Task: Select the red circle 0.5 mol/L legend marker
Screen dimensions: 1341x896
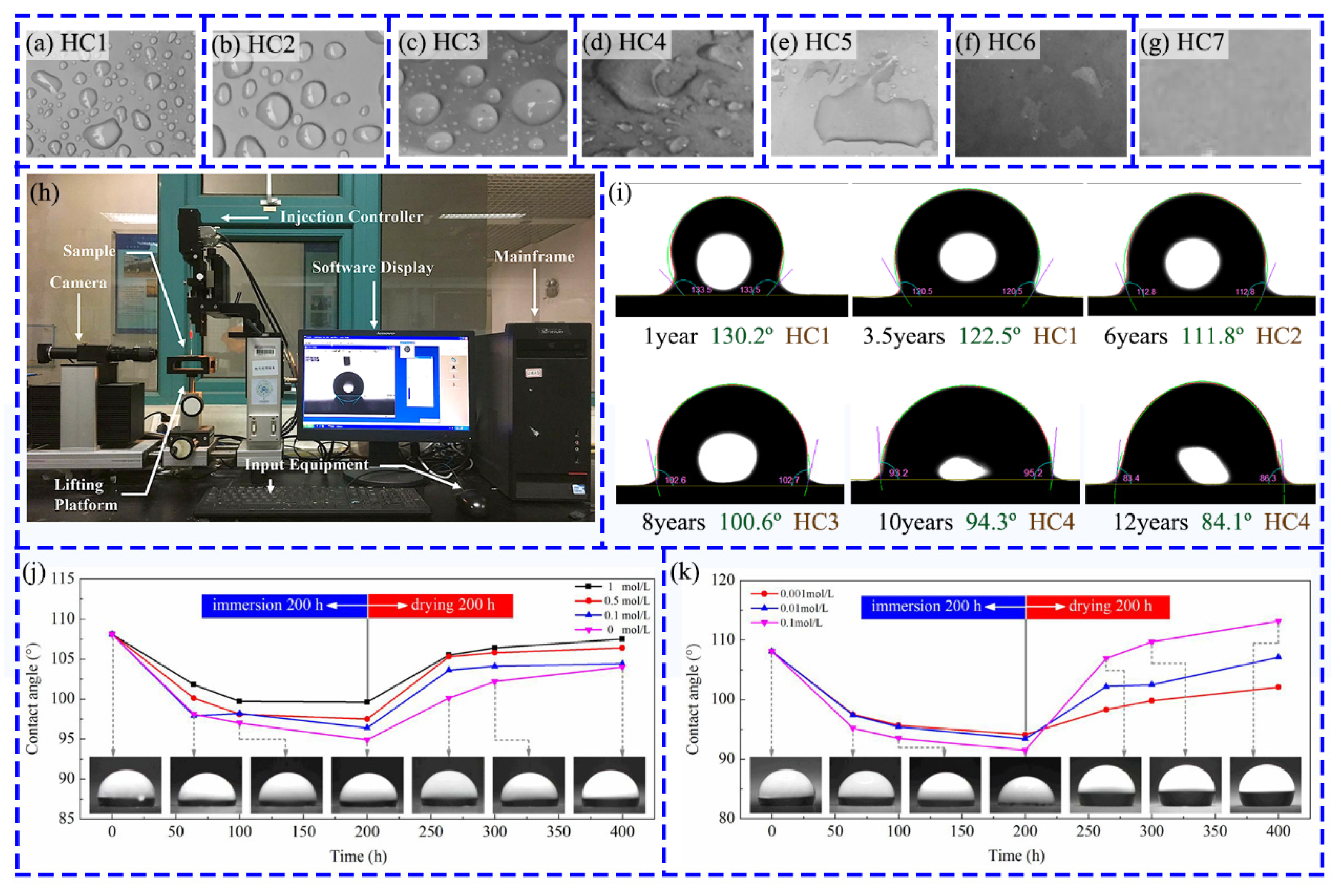Action: pyautogui.click(x=589, y=600)
